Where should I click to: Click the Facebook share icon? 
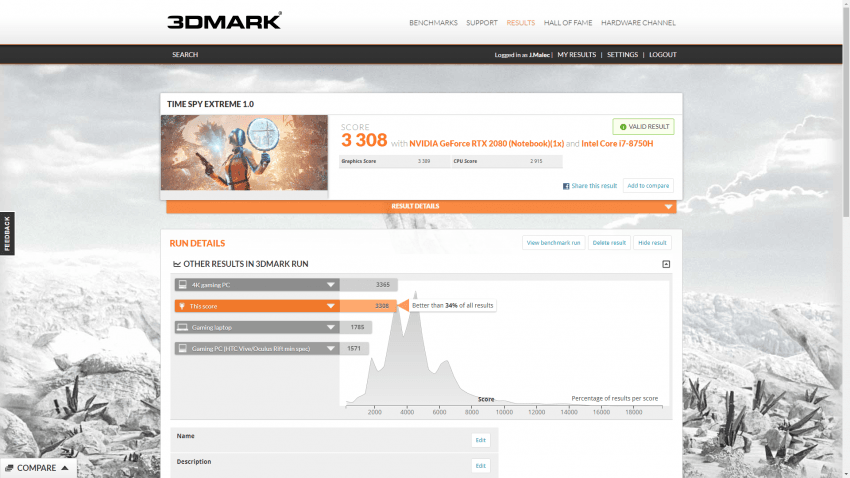tap(566, 186)
